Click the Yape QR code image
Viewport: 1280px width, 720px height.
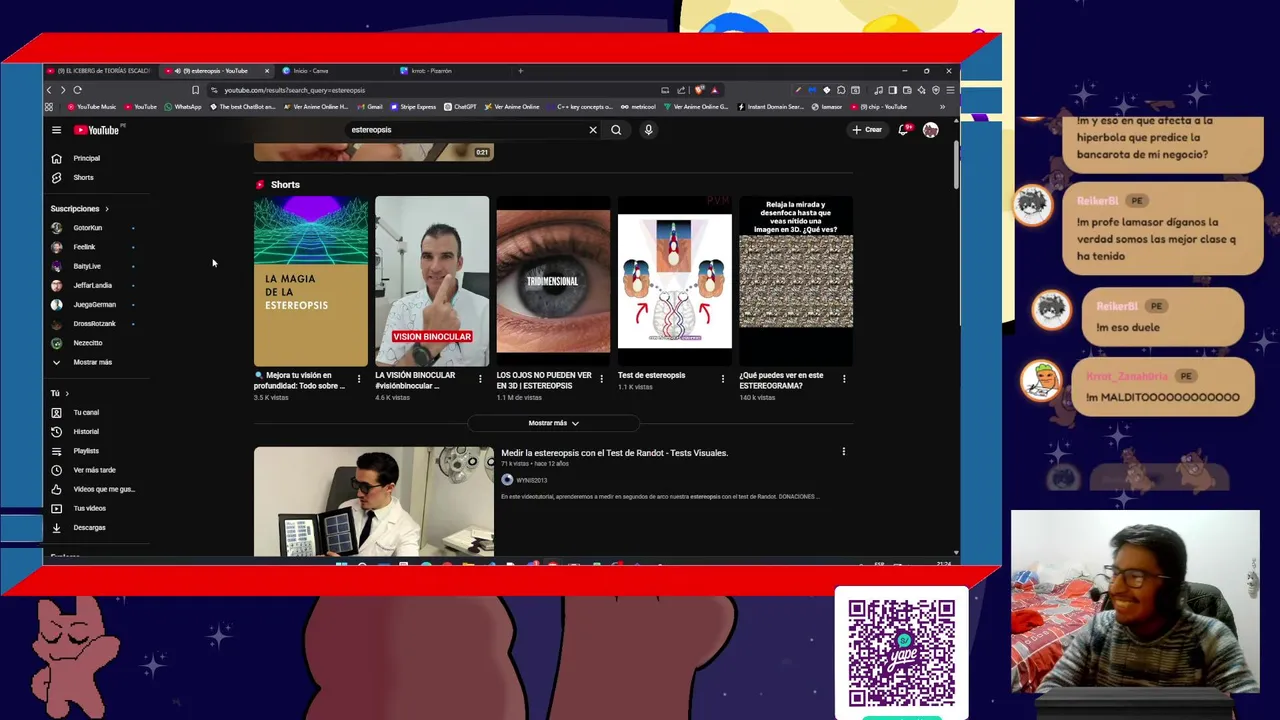902,654
